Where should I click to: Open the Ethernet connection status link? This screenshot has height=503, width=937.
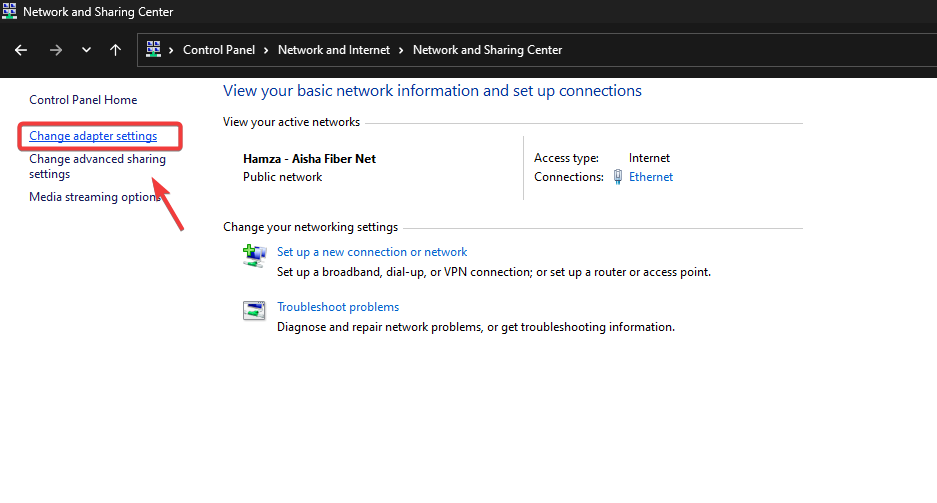point(650,177)
